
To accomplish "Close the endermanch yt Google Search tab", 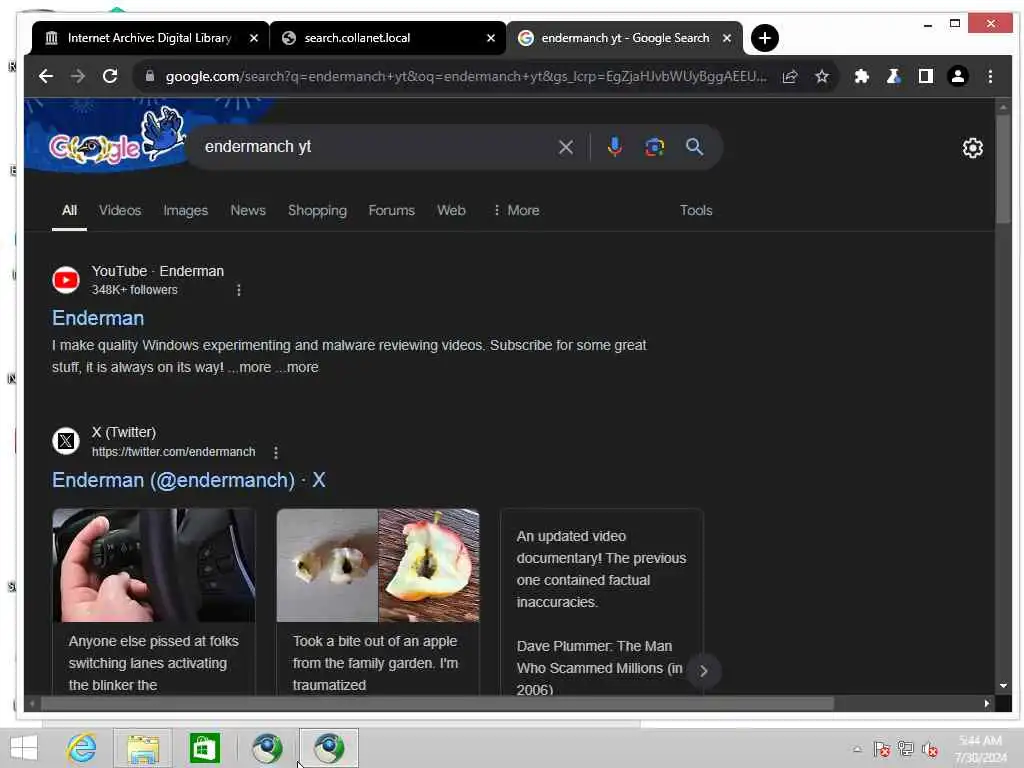I will click(727, 38).
